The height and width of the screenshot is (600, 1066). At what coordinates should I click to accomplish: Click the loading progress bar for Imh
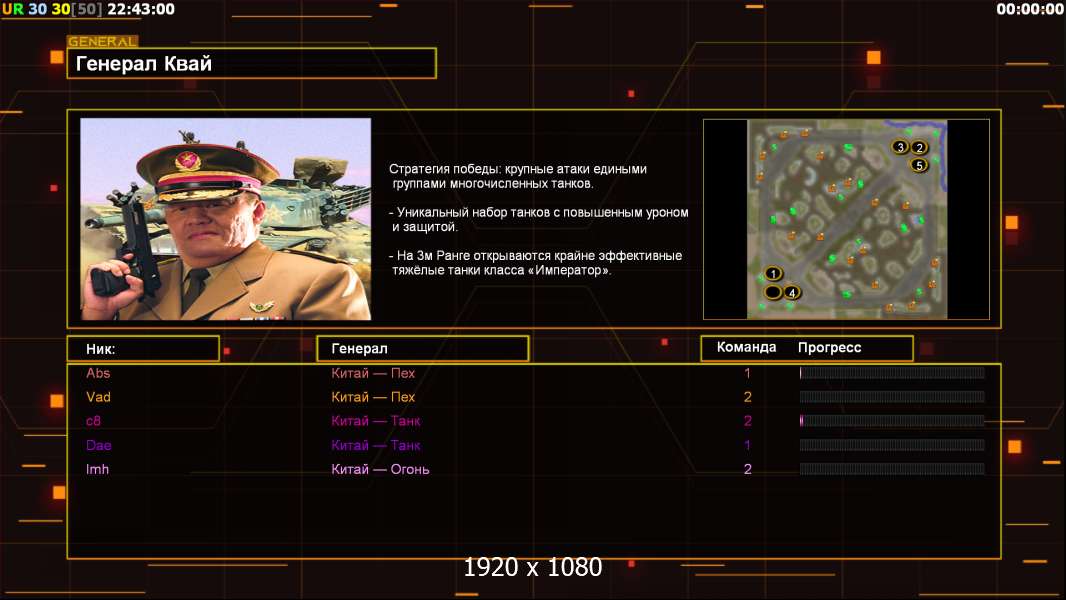tap(892, 469)
